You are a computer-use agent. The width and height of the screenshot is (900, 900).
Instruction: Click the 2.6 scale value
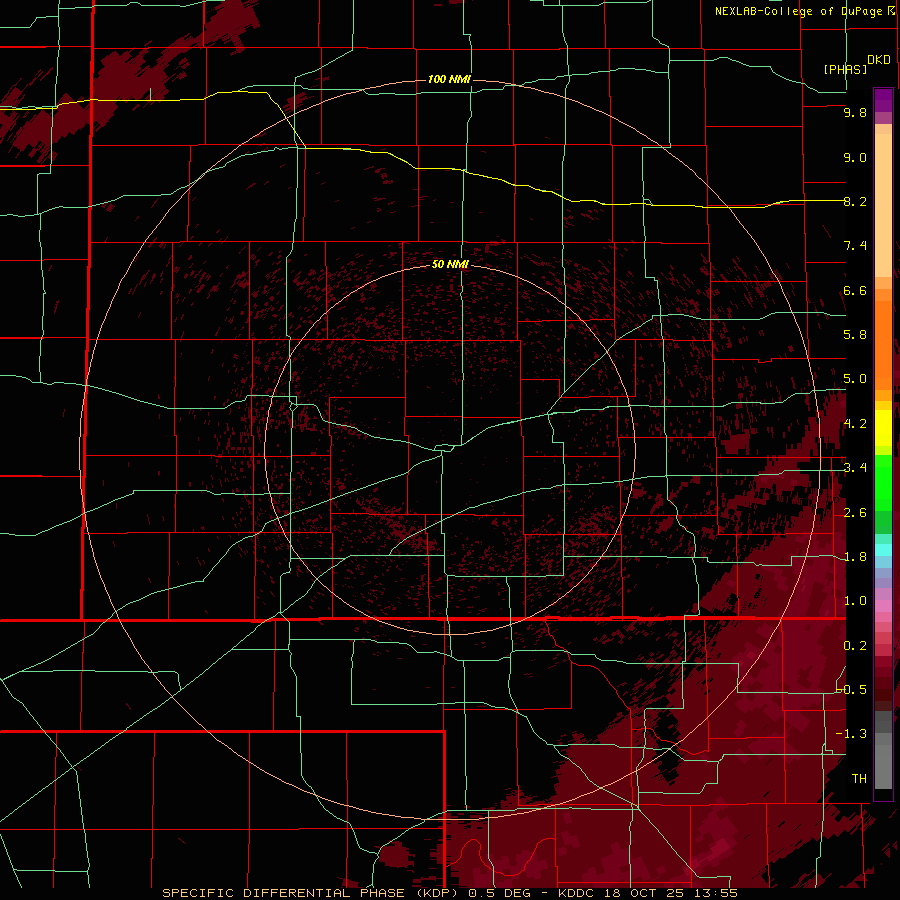coord(855,513)
